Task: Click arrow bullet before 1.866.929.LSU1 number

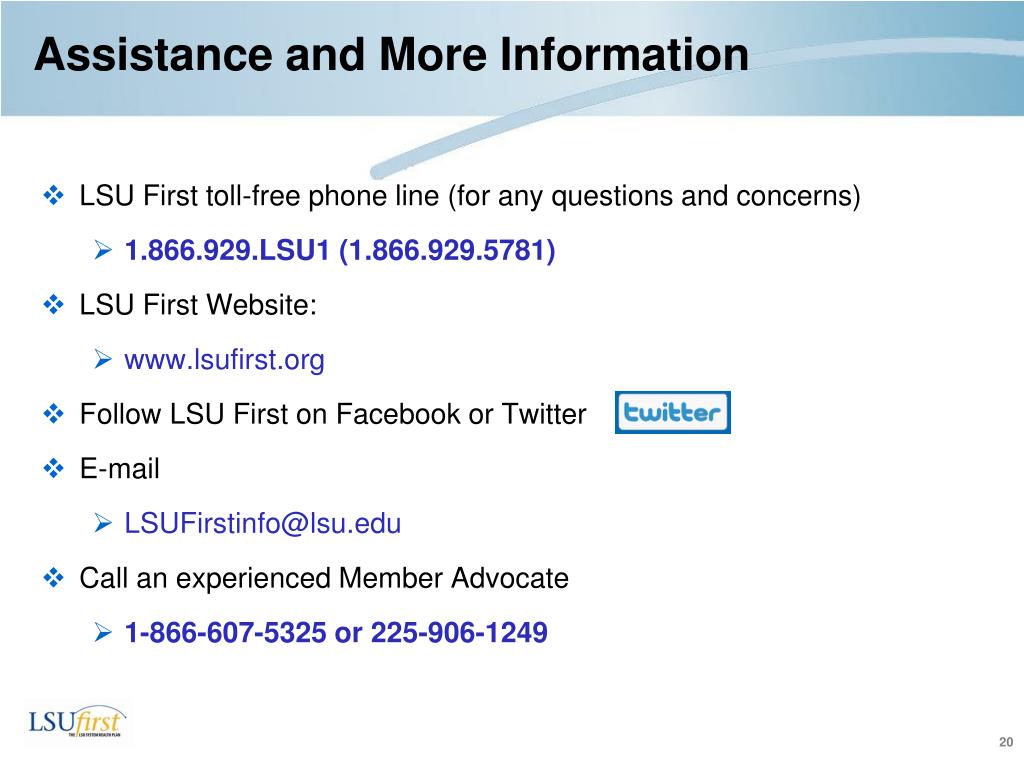Action: pos(103,249)
